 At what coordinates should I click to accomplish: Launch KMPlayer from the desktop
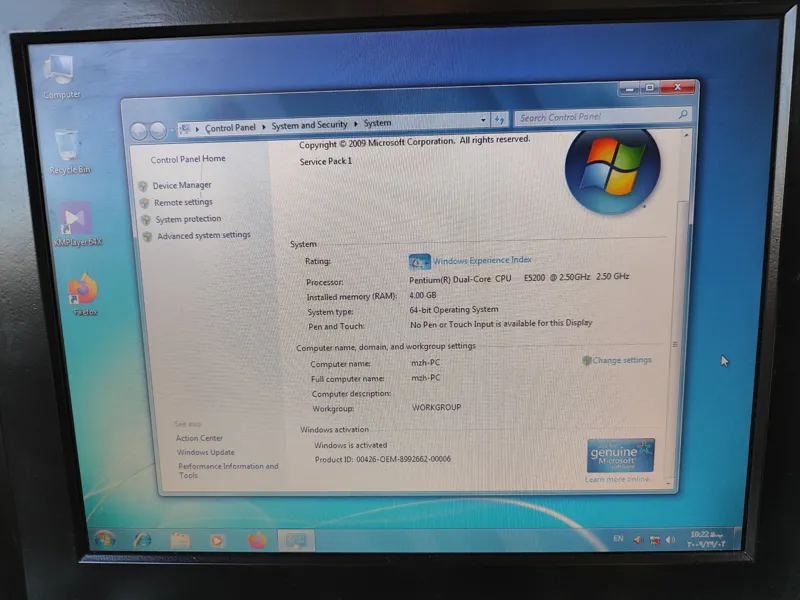(76, 221)
